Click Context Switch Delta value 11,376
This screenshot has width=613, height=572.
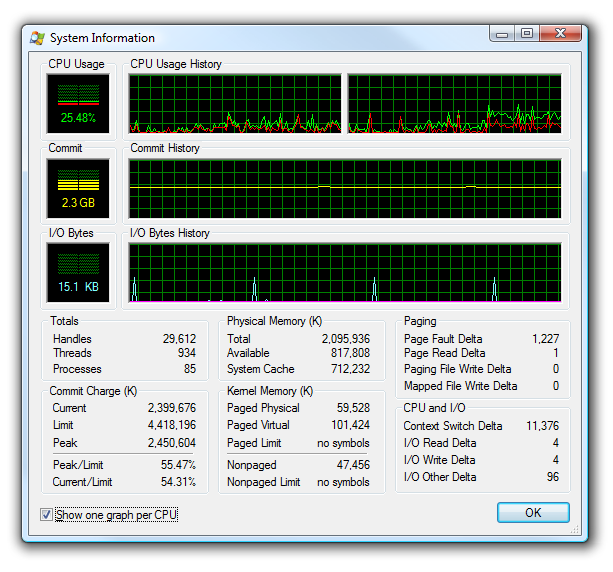543,425
